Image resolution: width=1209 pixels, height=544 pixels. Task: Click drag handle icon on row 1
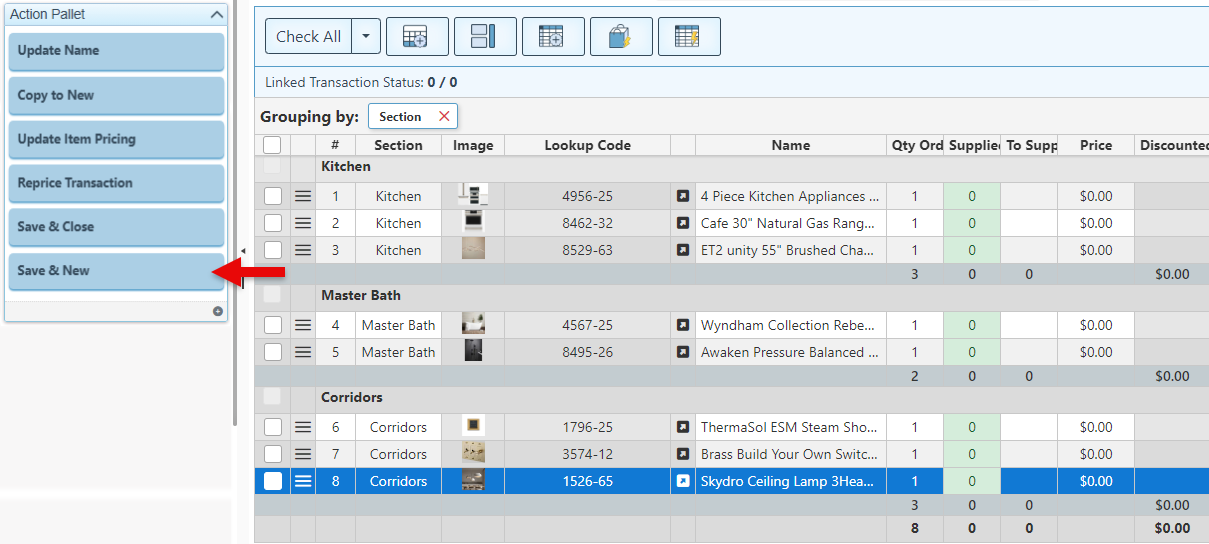tap(303, 196)
